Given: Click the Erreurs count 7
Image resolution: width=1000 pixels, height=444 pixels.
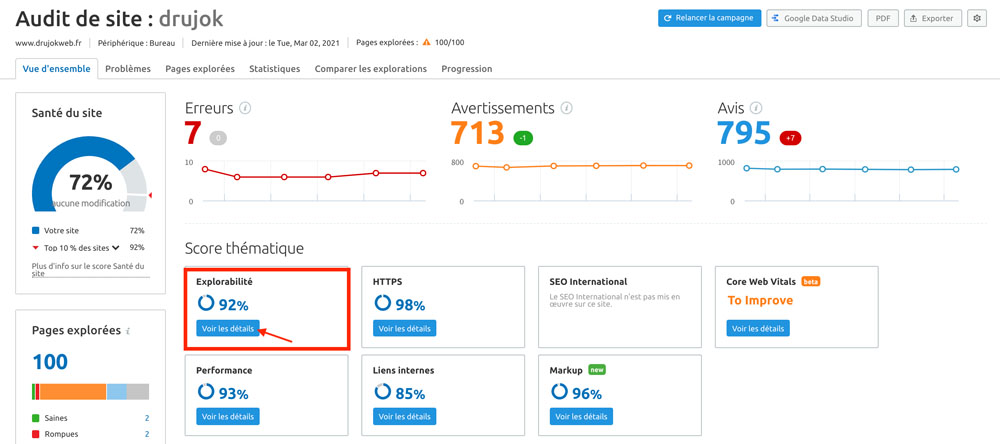Looking at the screenshot, I should click(x=193, y=133).
